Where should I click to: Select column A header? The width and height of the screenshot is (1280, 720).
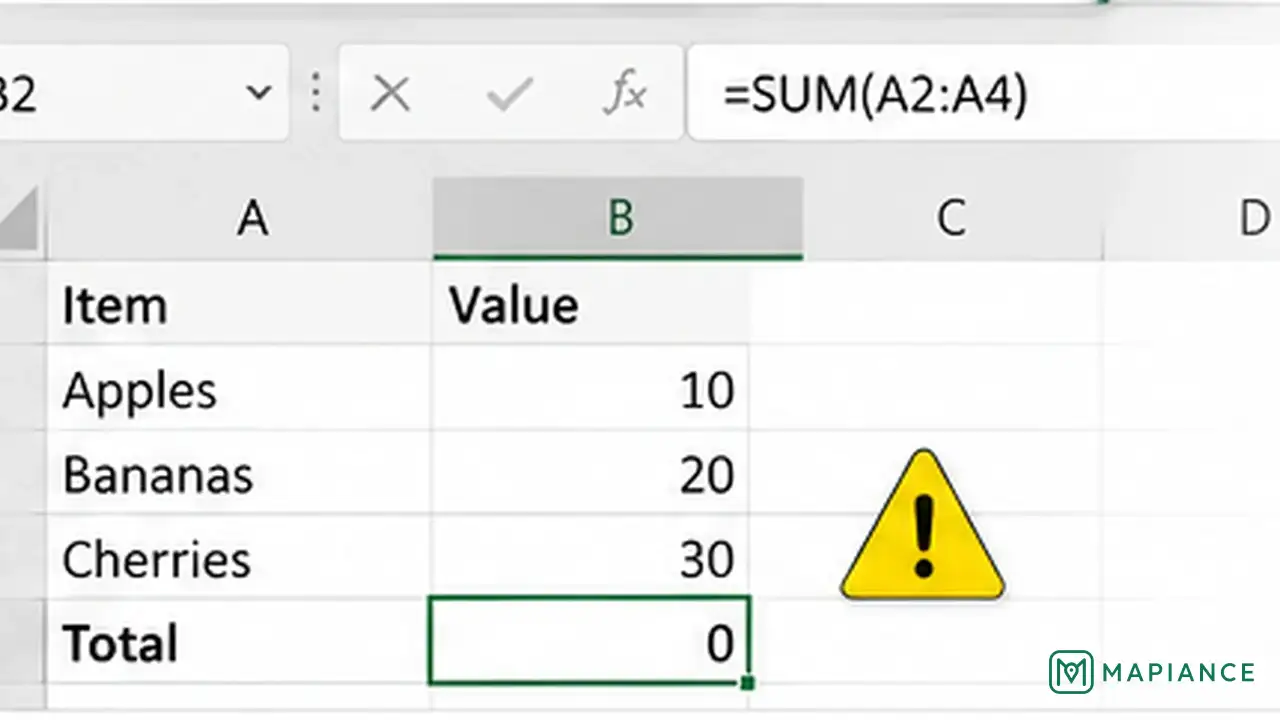pos(240,218)
